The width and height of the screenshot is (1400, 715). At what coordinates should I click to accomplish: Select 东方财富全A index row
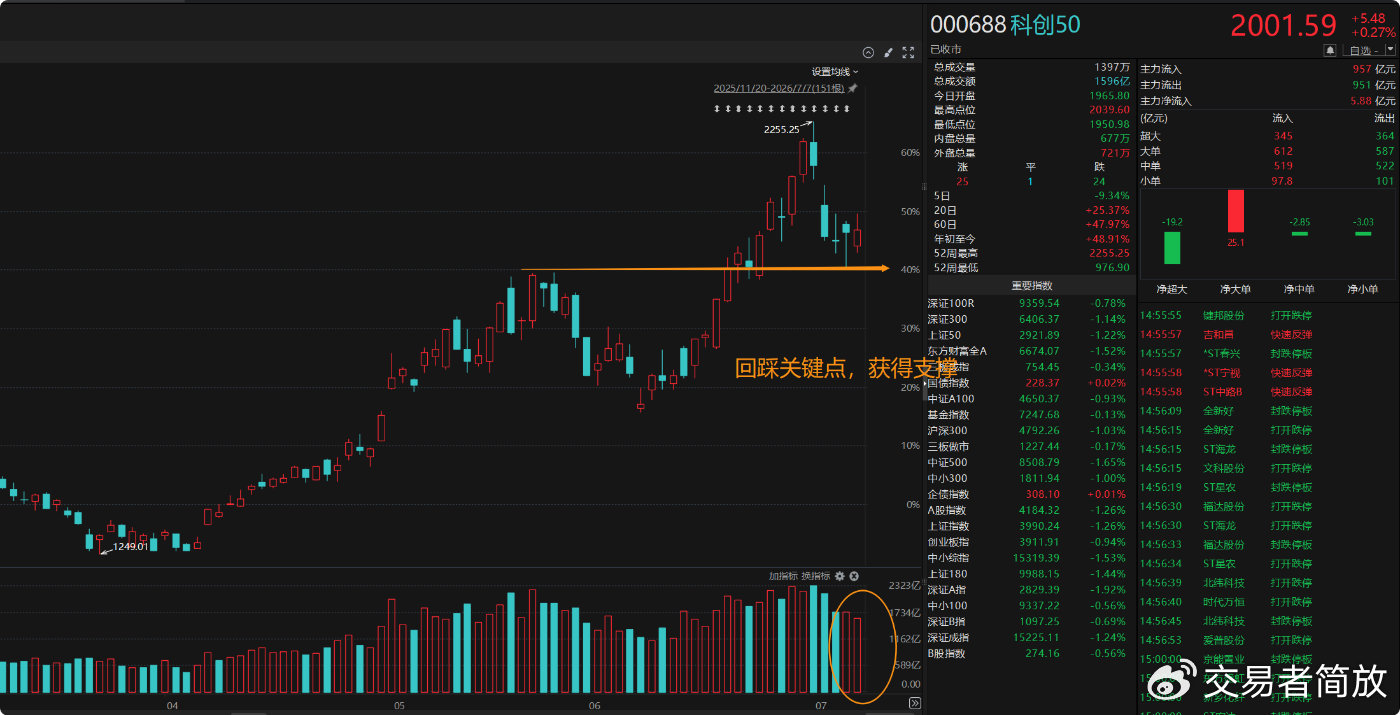(1030, 351)
